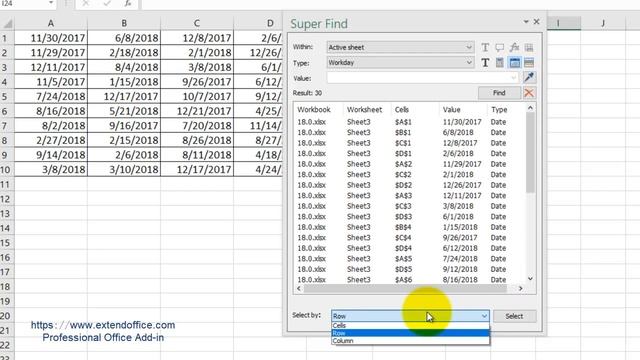Viewport: 640px width, 360px height.
Task: Click cell C4 containing 9/26/2017
Action: click(x=197, y=82)
